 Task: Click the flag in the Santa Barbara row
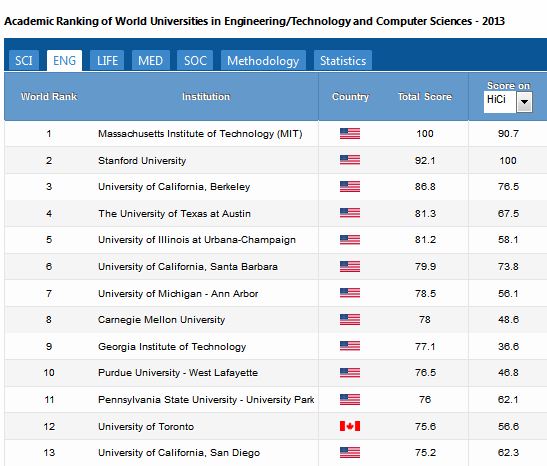(350, 266)
